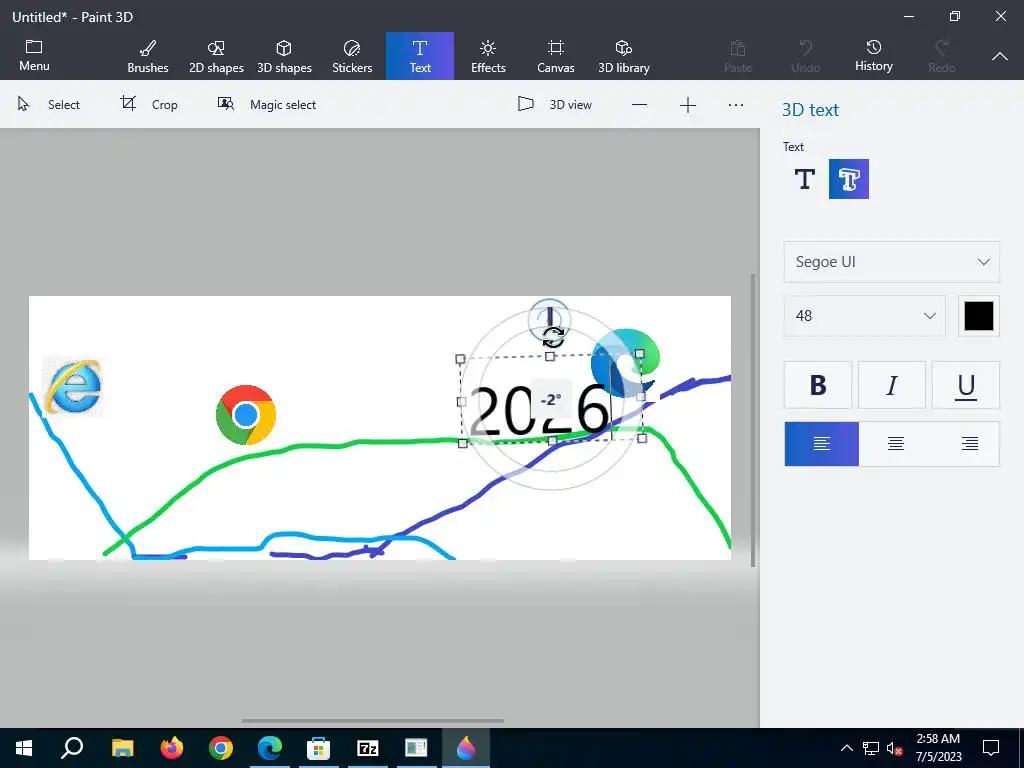Click the Edge logo on the canvas
Viewport: 1024px width, 768px height.
[x=625, y=362]
